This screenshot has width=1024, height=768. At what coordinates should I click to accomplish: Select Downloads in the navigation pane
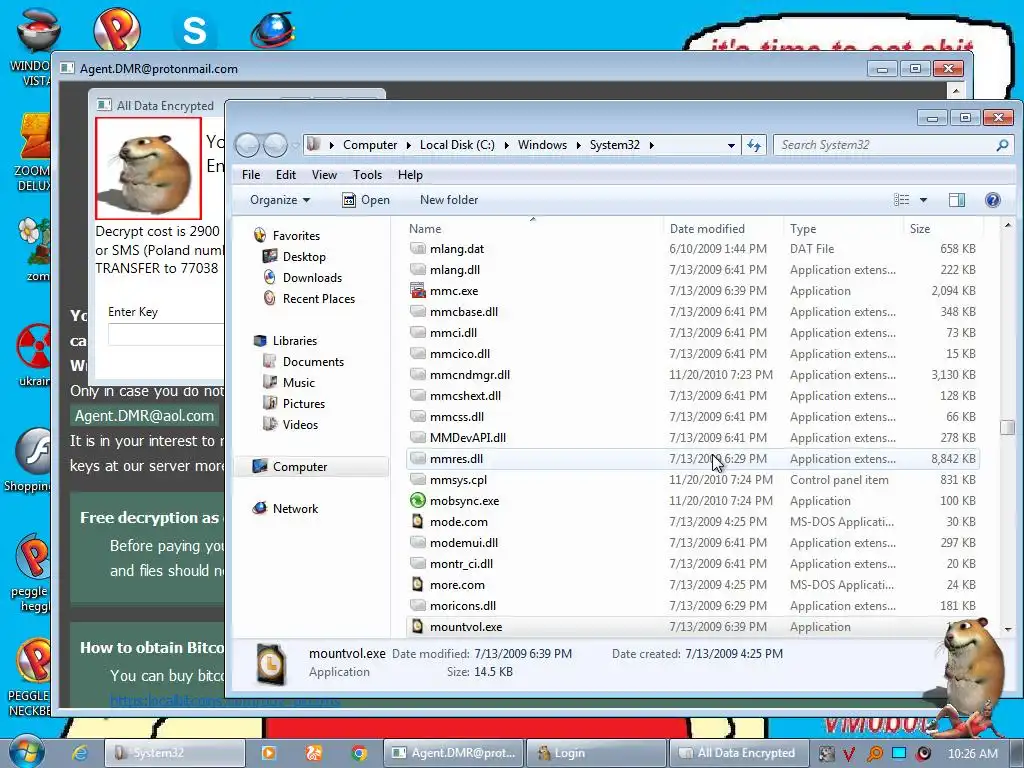[x=312, y=278]
